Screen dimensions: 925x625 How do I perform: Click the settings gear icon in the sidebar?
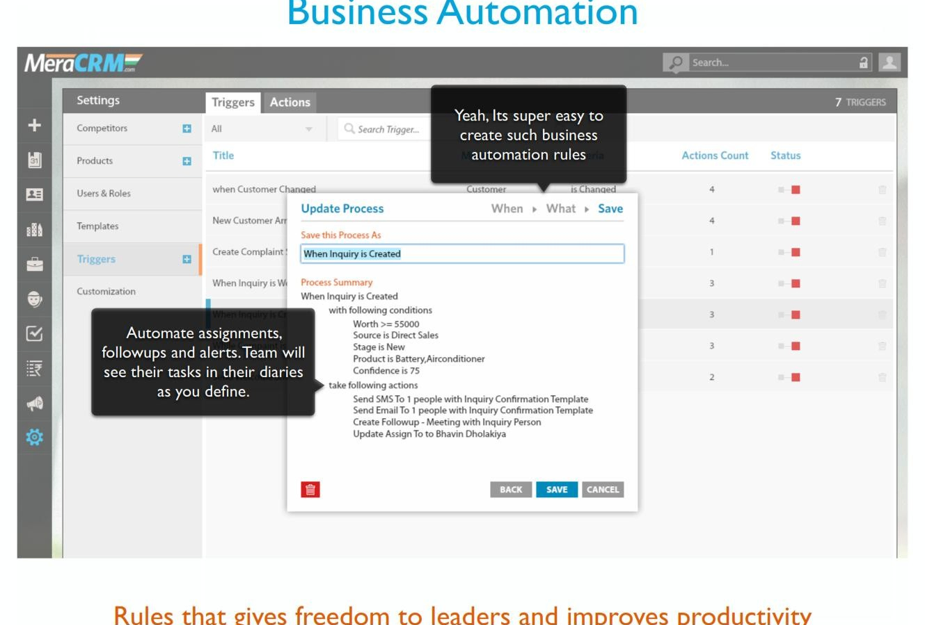click(x=34, y=437)
